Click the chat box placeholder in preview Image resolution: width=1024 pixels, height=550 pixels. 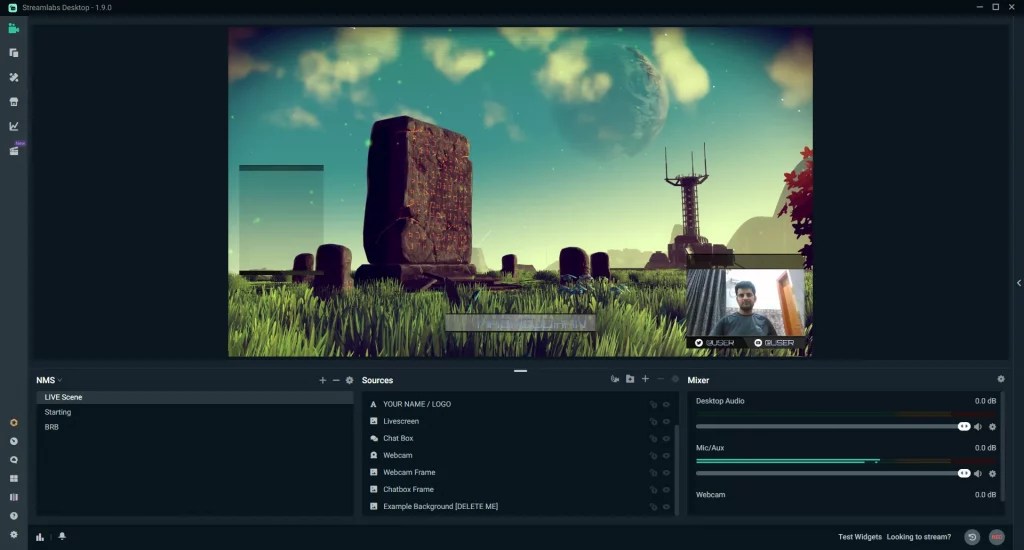coord(281,219)
